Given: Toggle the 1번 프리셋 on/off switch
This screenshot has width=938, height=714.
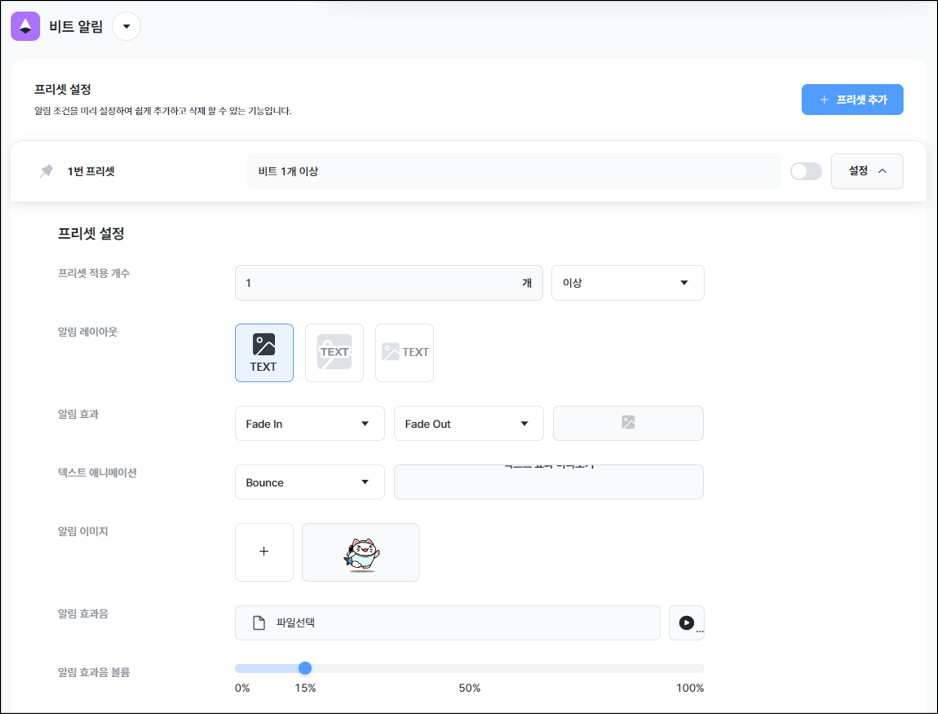Looking at the screenshot, I should [x=805, y=171].
